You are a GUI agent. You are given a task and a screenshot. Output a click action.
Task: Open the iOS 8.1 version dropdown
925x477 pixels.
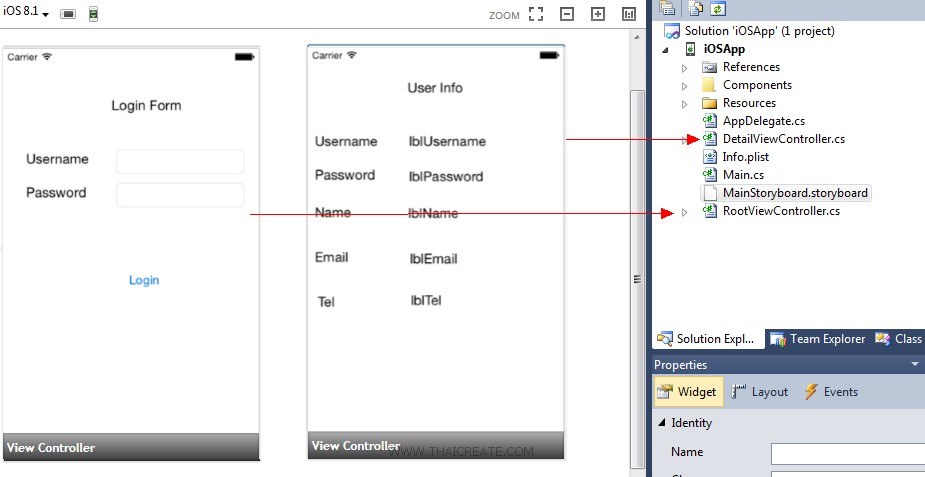click(x=25, y=12)
